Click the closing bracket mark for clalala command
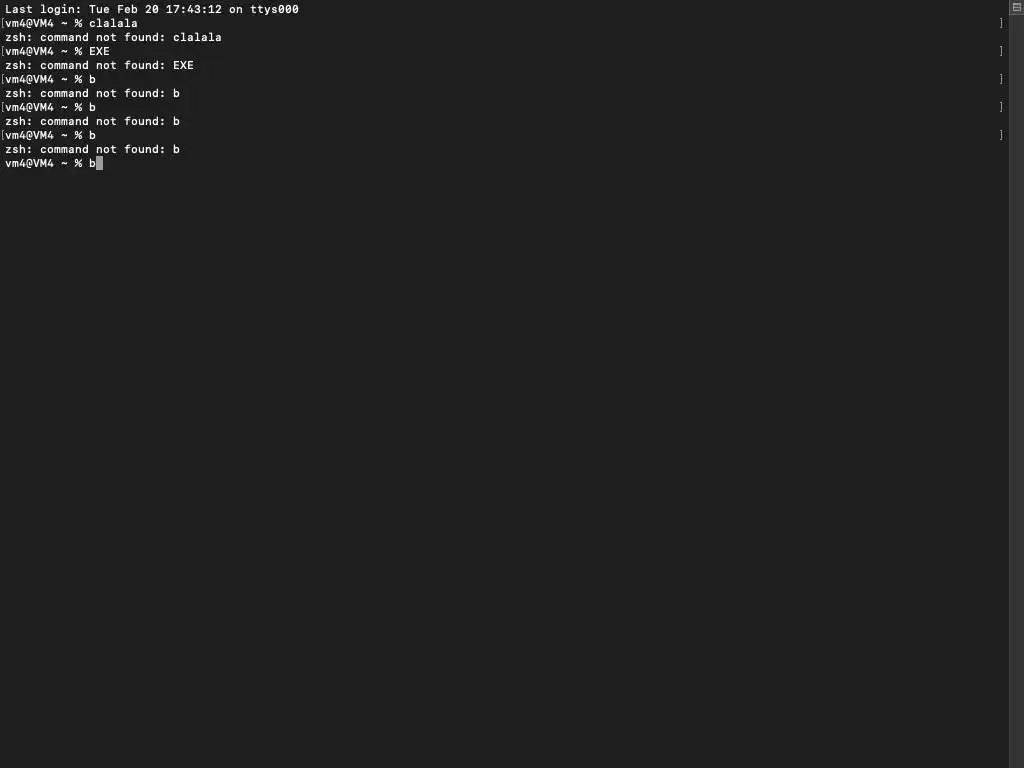Viewport: 1024px width, 768px height. 1001,23
